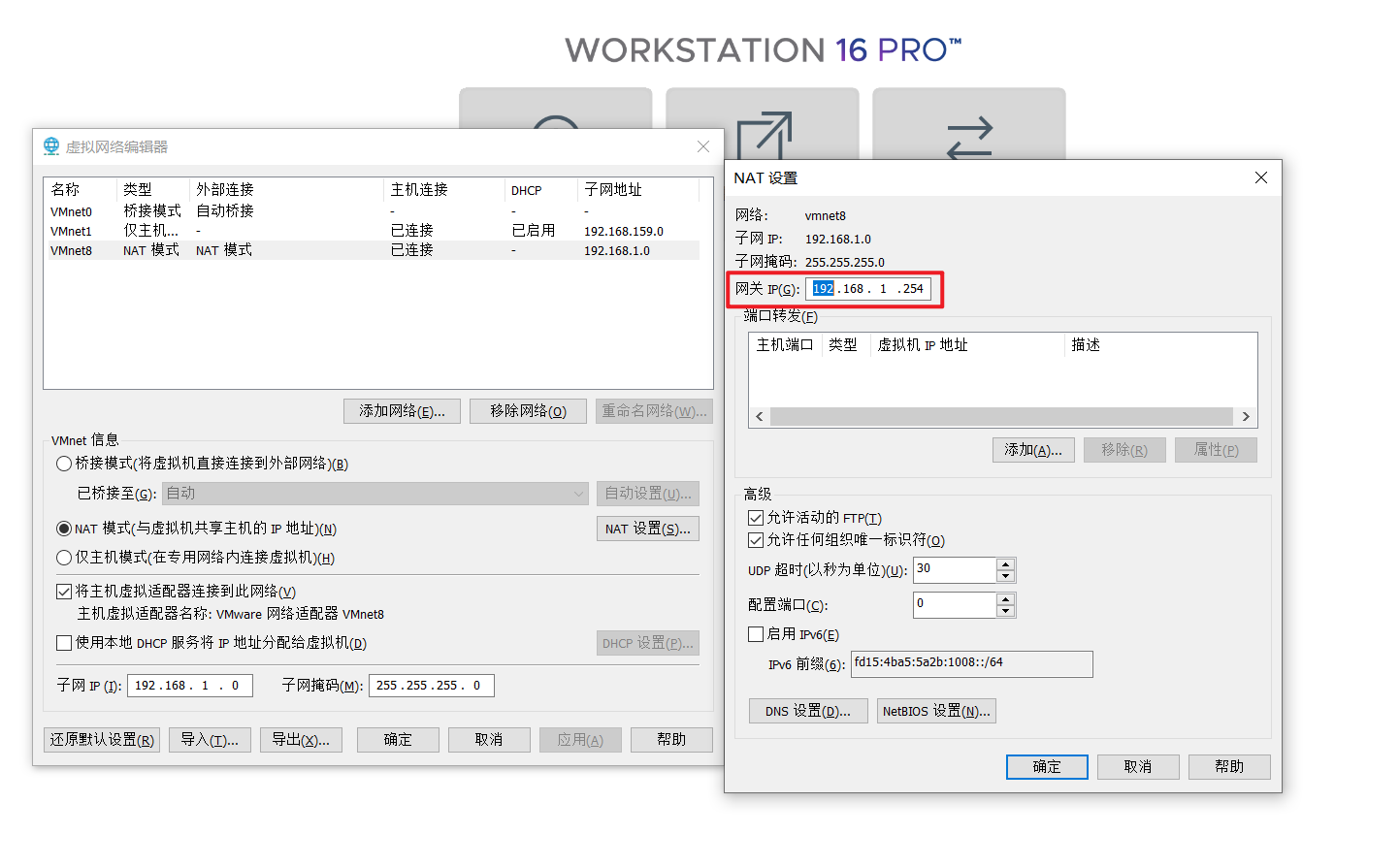Click 子网地址 column header

pos(638,190)
